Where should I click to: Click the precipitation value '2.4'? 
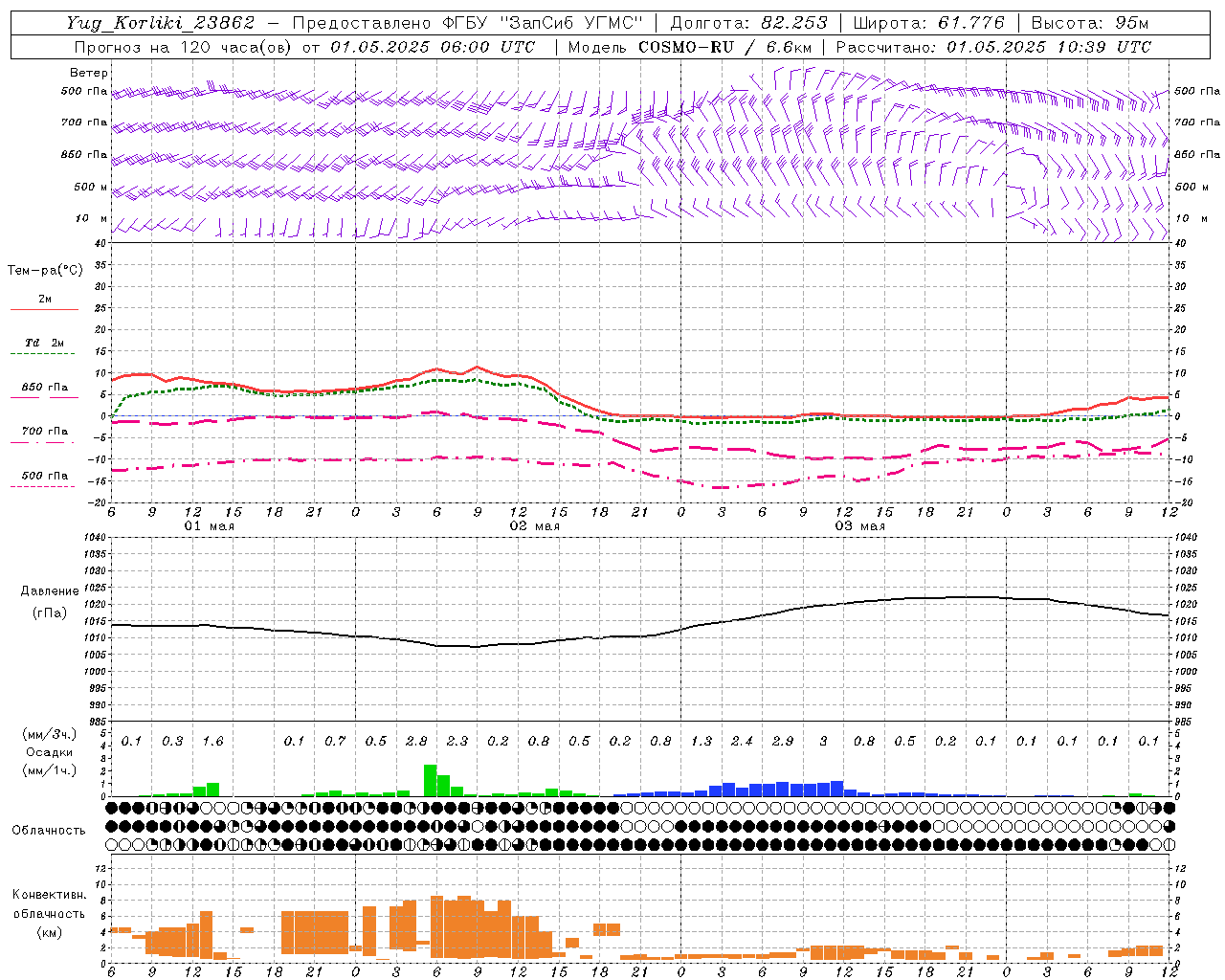(x=742, y=742)
